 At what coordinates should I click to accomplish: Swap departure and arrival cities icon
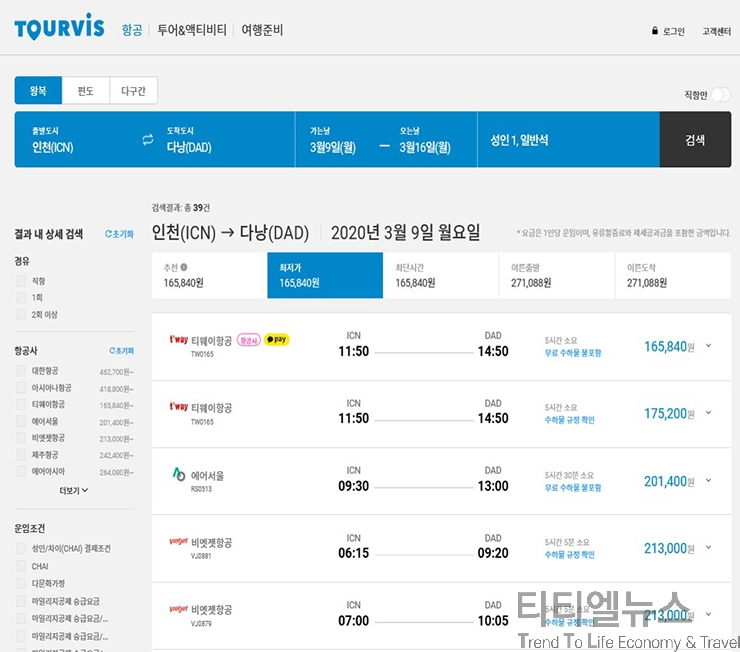pos(148,140)
